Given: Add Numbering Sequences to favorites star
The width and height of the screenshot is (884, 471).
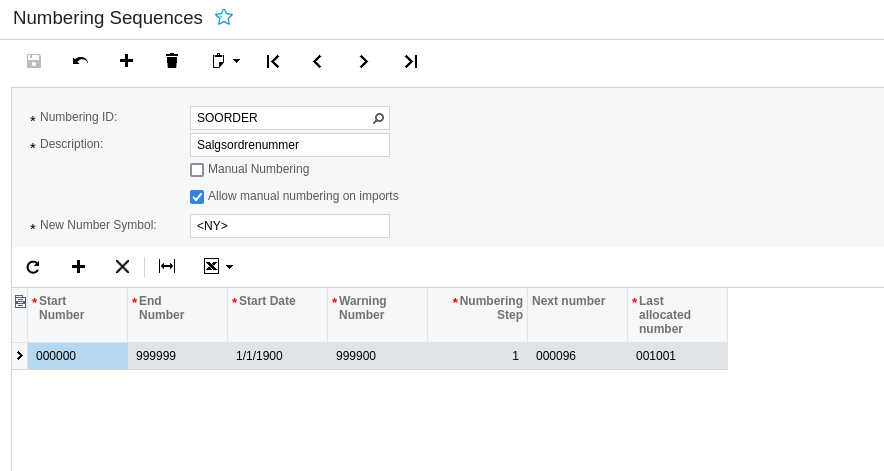Looking at the screenshot, I should (x=224, y=17).
